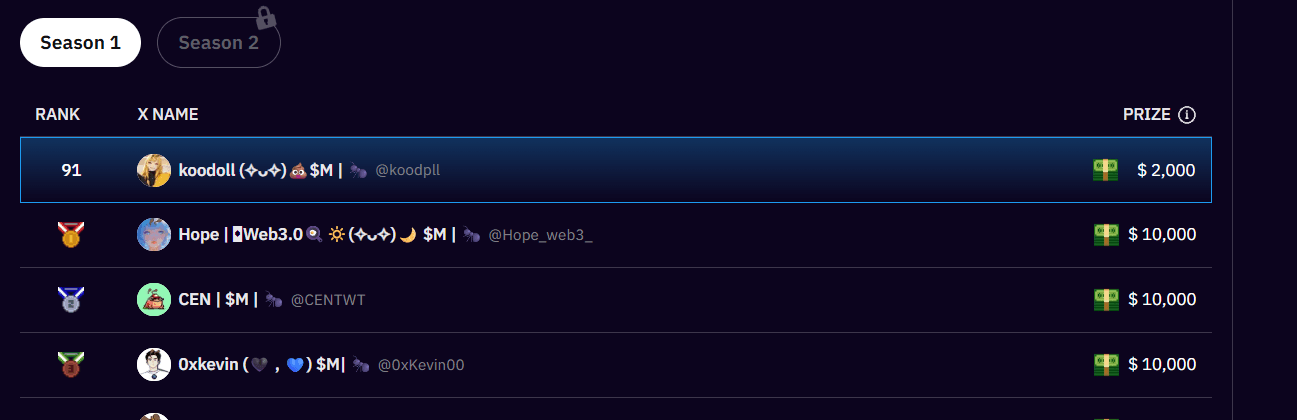This screenshot has width=1297, height=420.
Task: Open the @koodpll profile link
Action: (x=407, y=171)
